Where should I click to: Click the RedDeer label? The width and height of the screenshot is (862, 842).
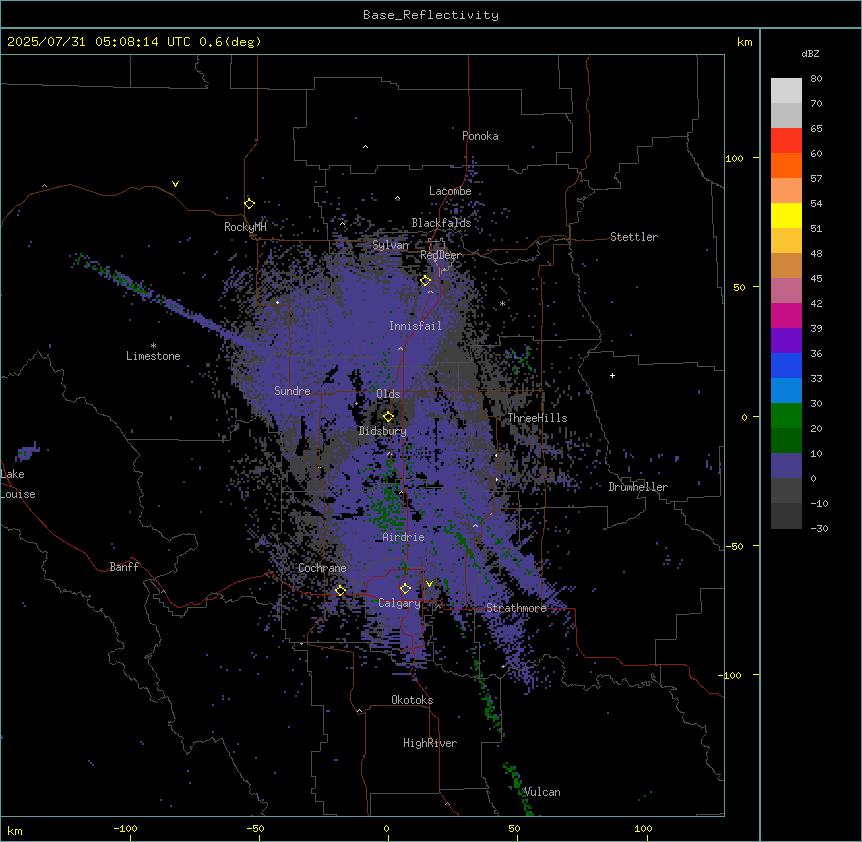440,255
